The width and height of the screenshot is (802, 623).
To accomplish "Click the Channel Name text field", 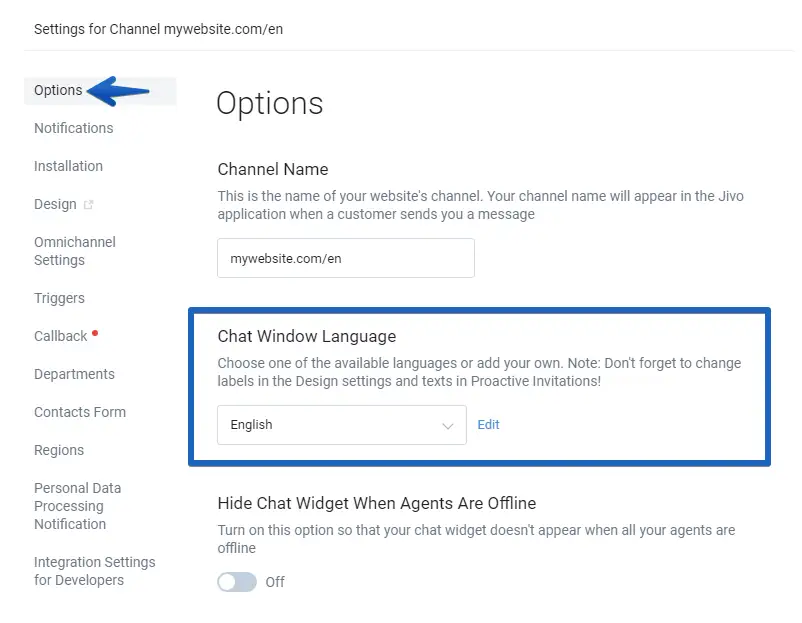I will 345,258.
